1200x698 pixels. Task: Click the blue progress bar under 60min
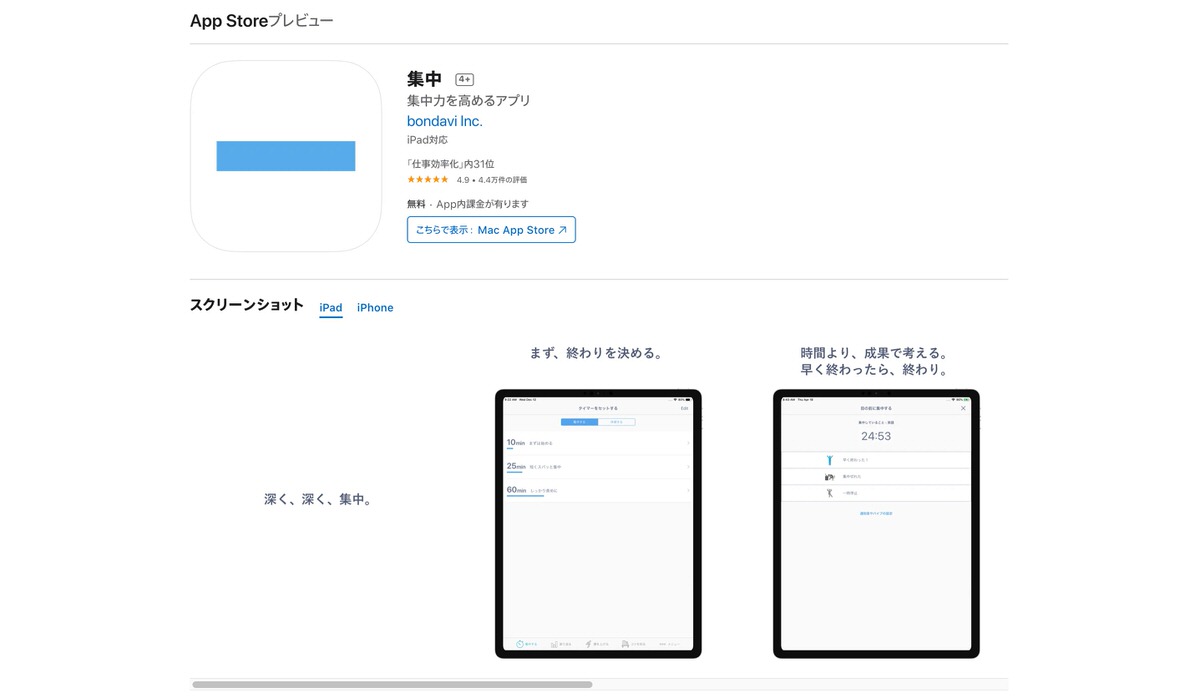click(525, 496)
